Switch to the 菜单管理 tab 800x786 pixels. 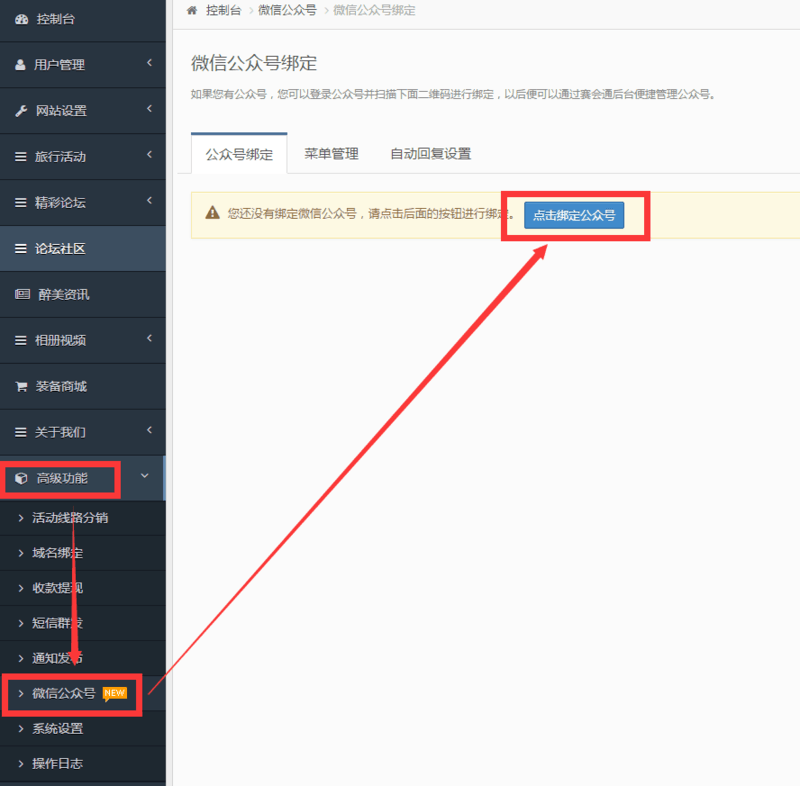[331, 153]
